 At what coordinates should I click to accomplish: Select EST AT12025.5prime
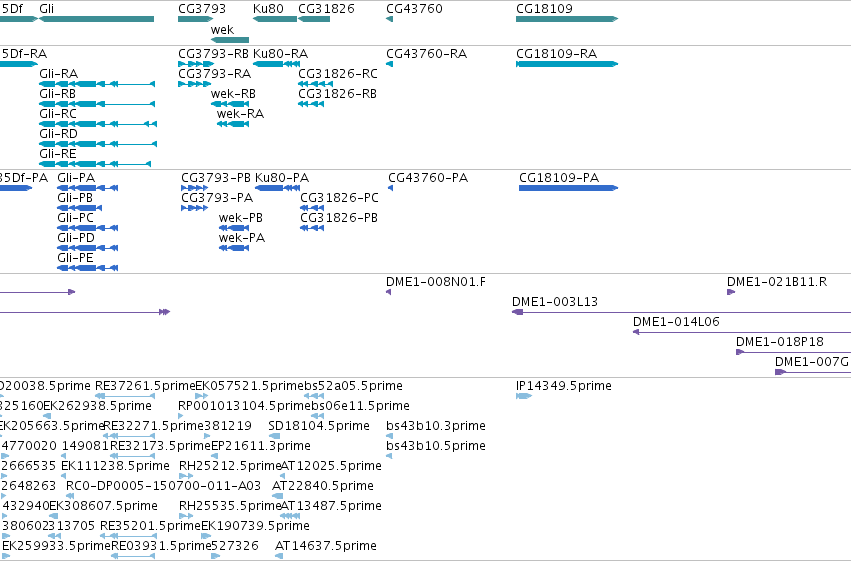283,476
